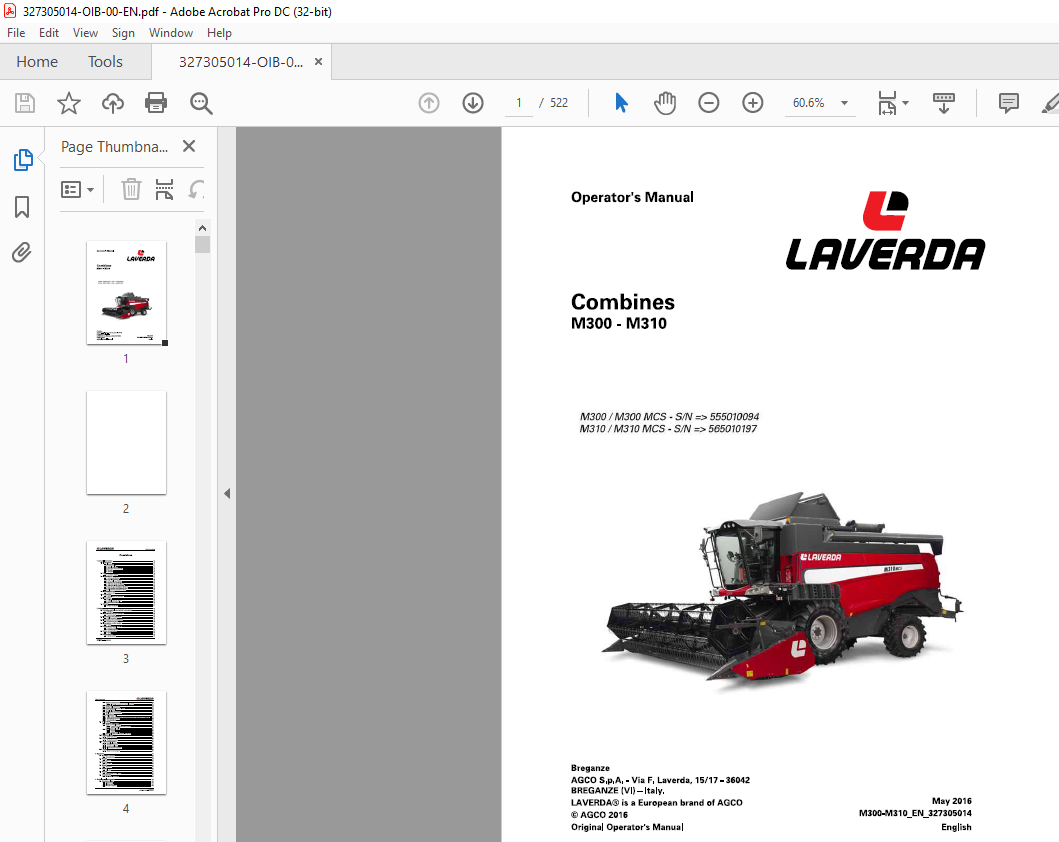This screenshot has height=842, width=1059.
Task: Click the thumbnail panel scrollbar thumb
Action: (x=202, y=244)
